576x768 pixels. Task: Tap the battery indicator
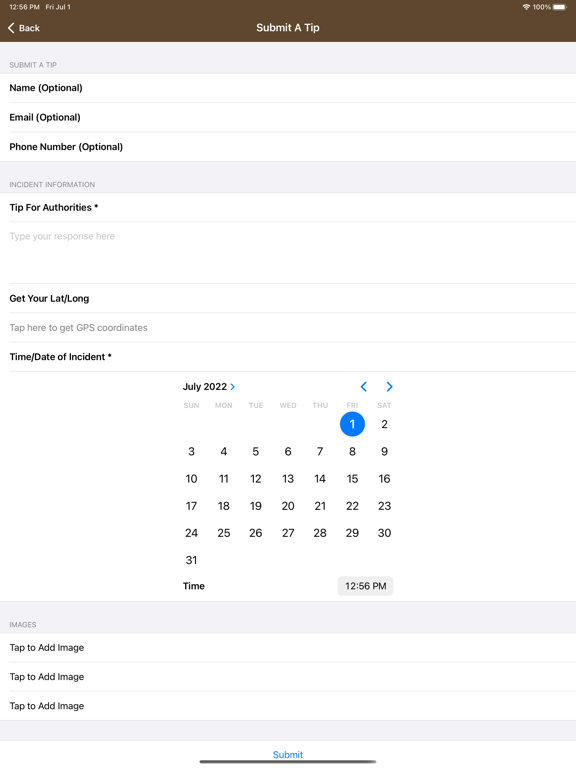560,7
